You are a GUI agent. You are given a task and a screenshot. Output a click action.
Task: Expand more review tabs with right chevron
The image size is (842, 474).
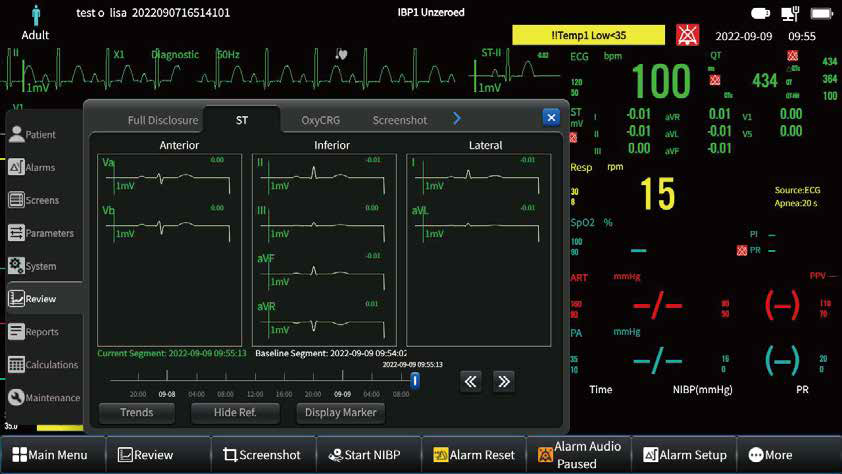point(457,119)
